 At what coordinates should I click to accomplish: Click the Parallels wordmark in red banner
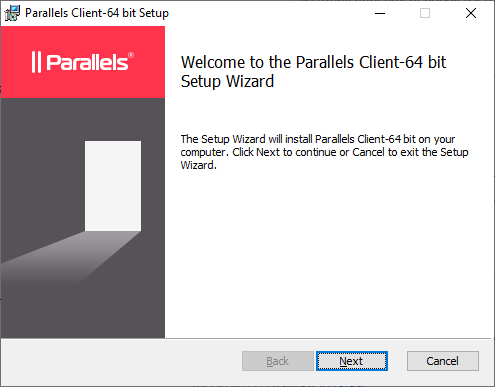87,62
